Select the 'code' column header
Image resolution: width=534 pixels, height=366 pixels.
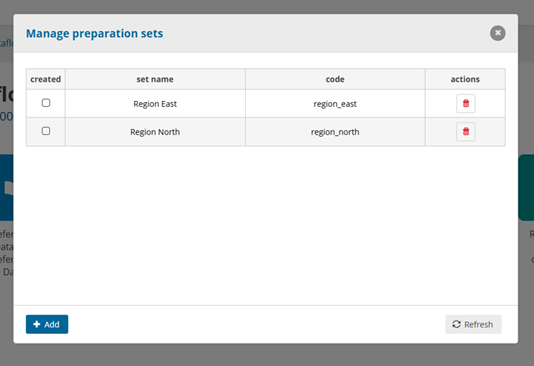click(335, 79)
